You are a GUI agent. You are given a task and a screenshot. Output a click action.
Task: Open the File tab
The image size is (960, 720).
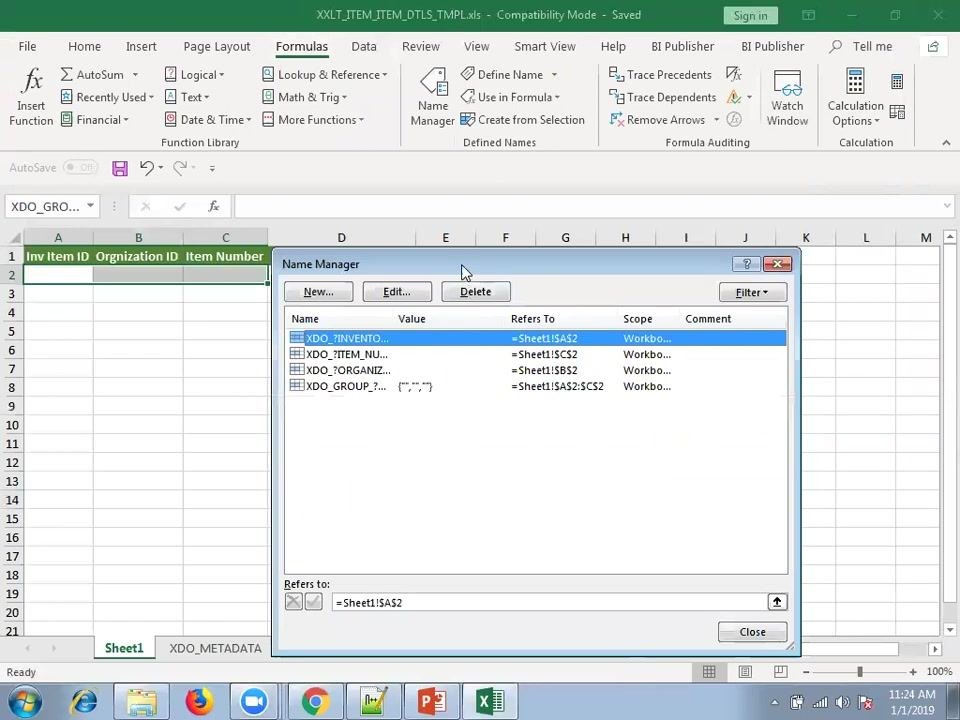point(27,47)
